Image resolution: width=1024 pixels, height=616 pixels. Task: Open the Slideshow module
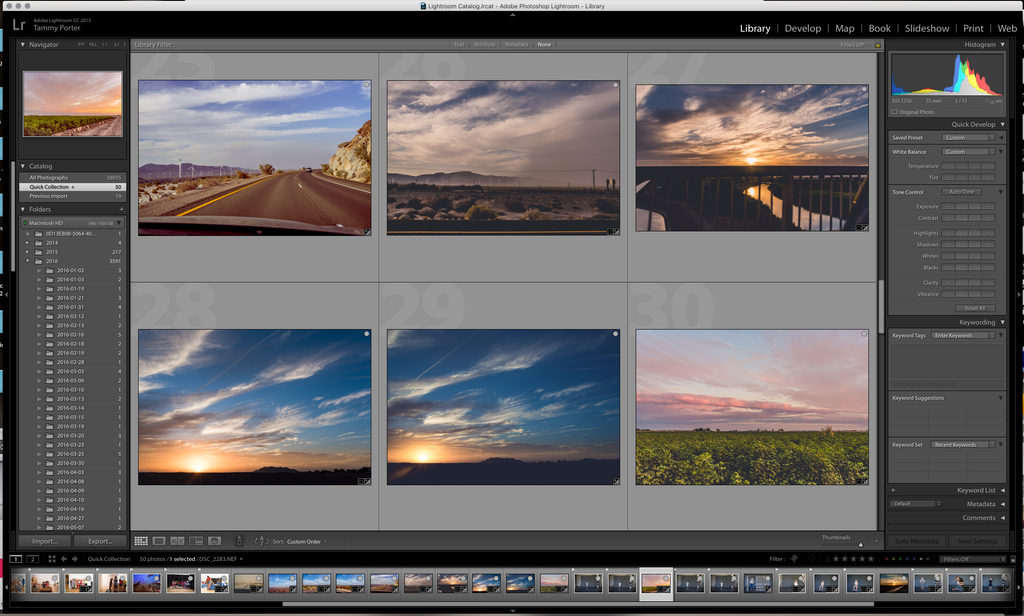point(927,28)
